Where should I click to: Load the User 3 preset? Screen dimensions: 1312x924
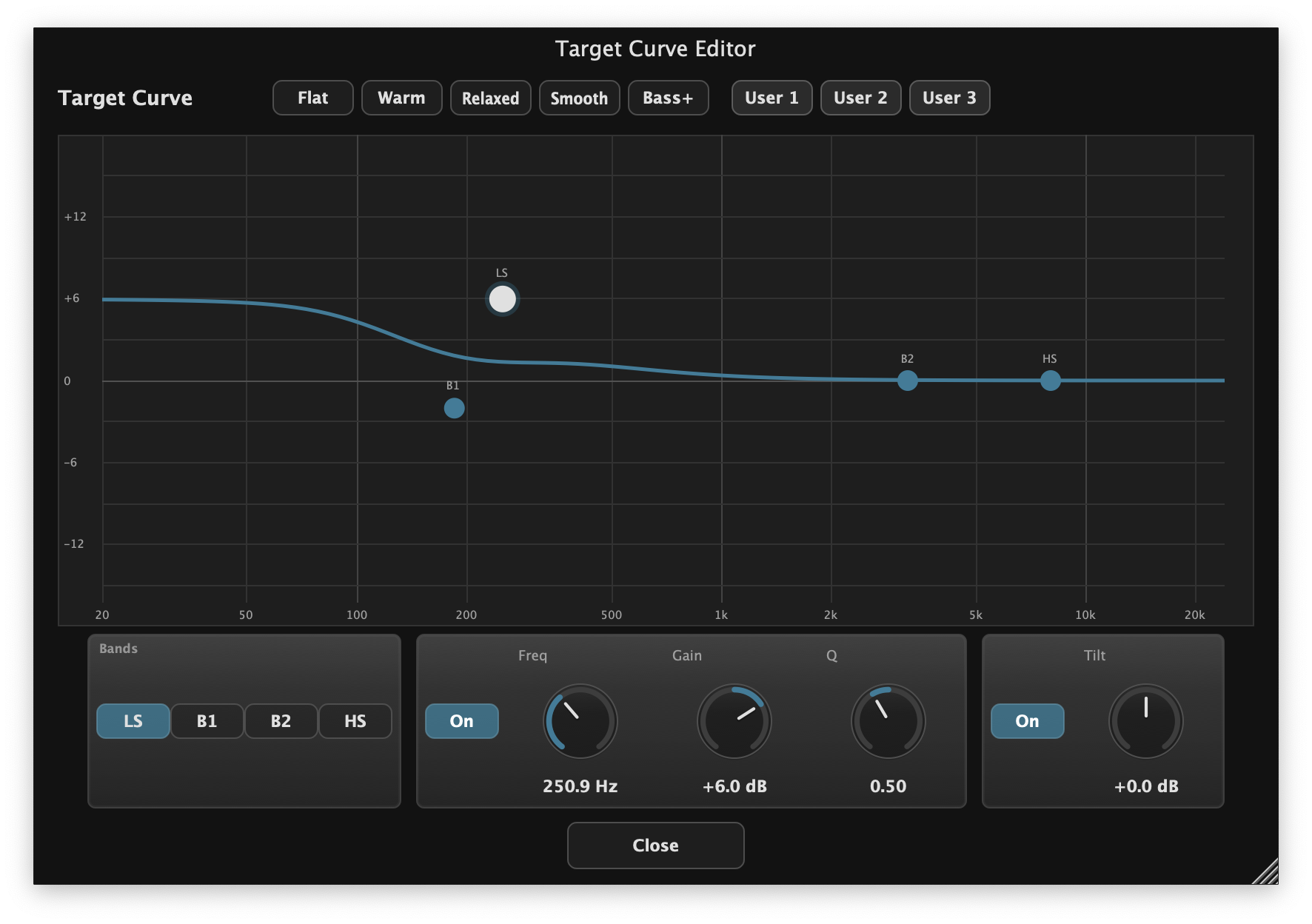950,98
